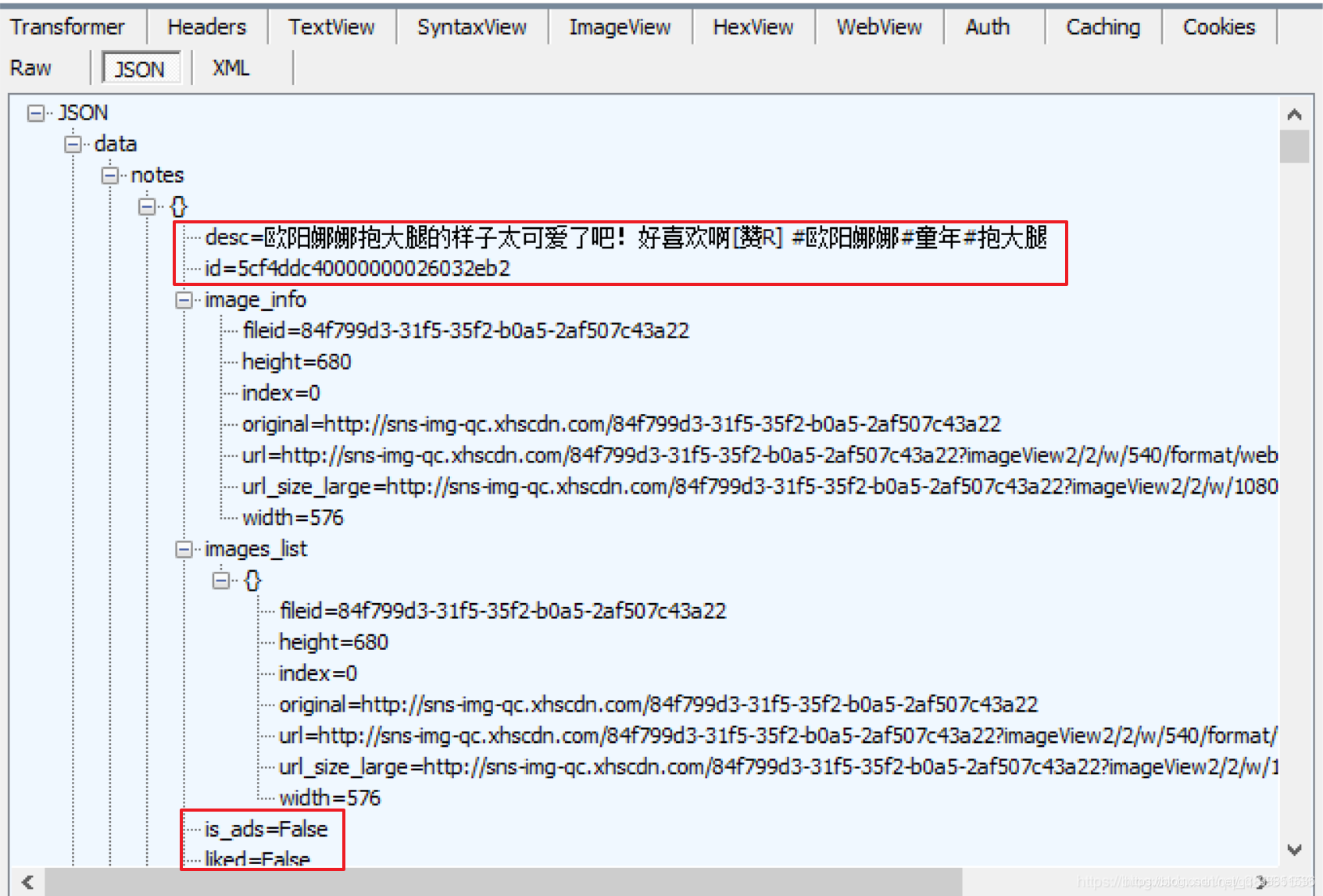The height and width of the screenshot is (896, 1323).
Task: Switch to the Cookies tab
Action: (x=1219, y=27)
